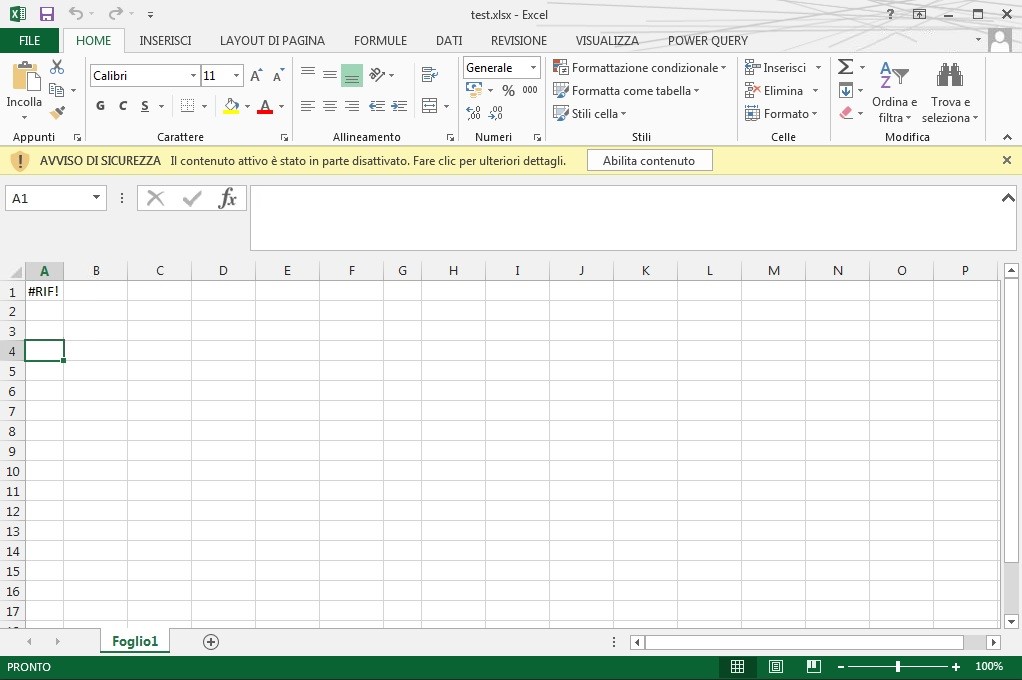
Task: Copy selection with the copy icon
Action: (57, 90)
